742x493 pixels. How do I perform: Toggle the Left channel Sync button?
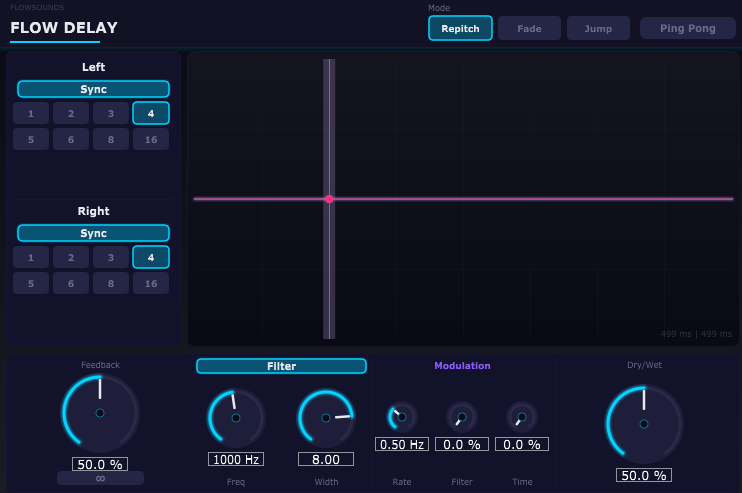[x=94, y=89]
